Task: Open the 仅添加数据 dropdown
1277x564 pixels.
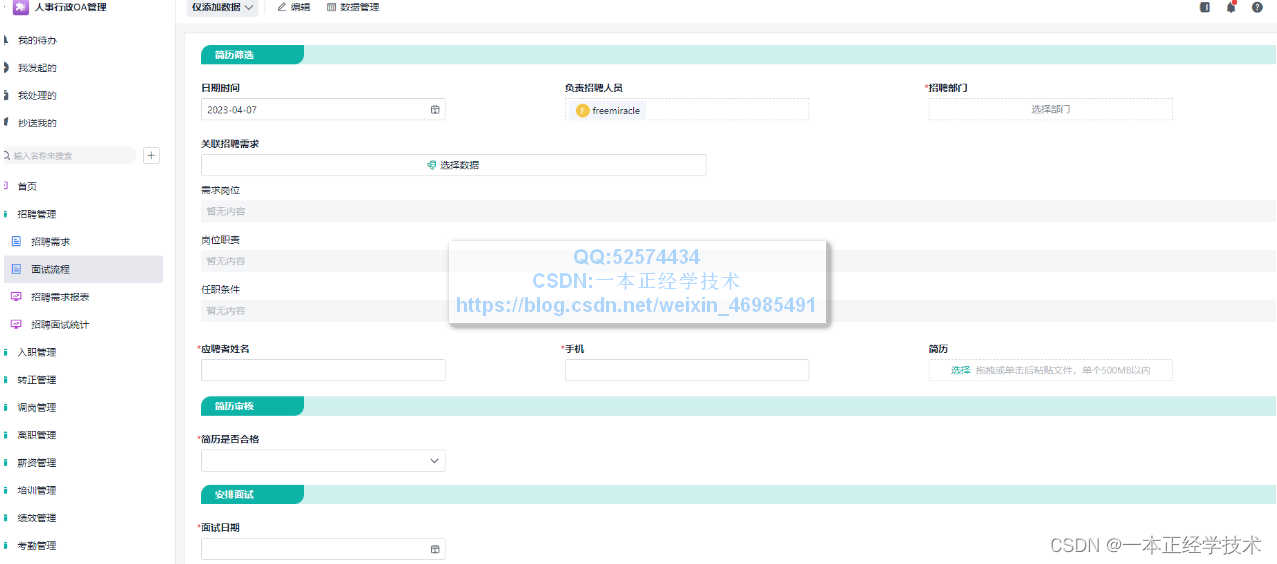Action: click(222, 7)
